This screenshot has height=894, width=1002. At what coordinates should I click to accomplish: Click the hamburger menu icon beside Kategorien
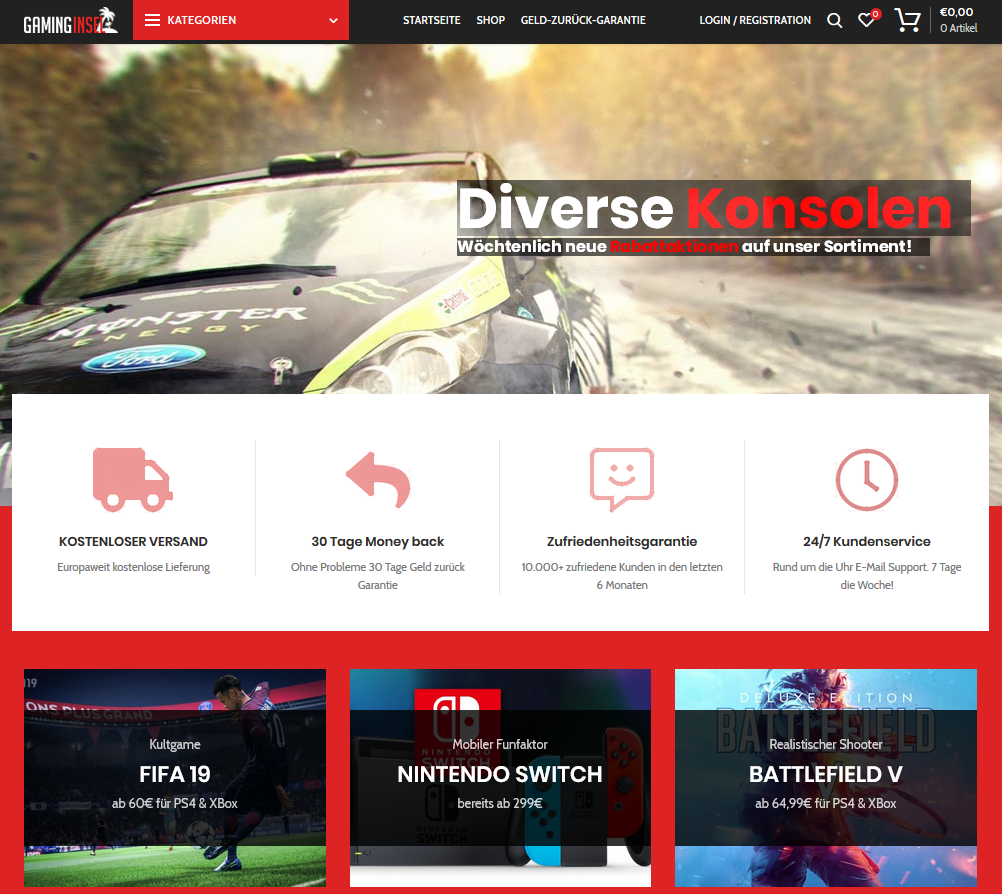click(152, 20)
